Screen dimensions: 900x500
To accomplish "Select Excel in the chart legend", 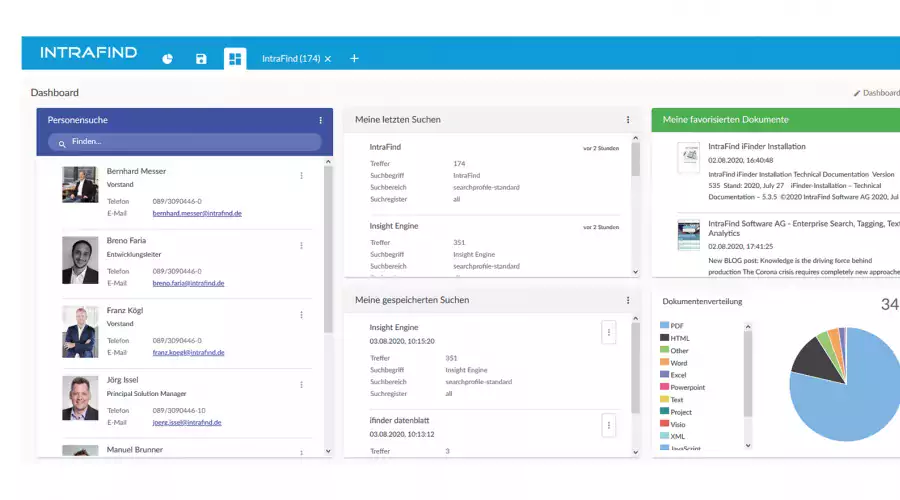I will pyautogui.click(x=678, y=375).
